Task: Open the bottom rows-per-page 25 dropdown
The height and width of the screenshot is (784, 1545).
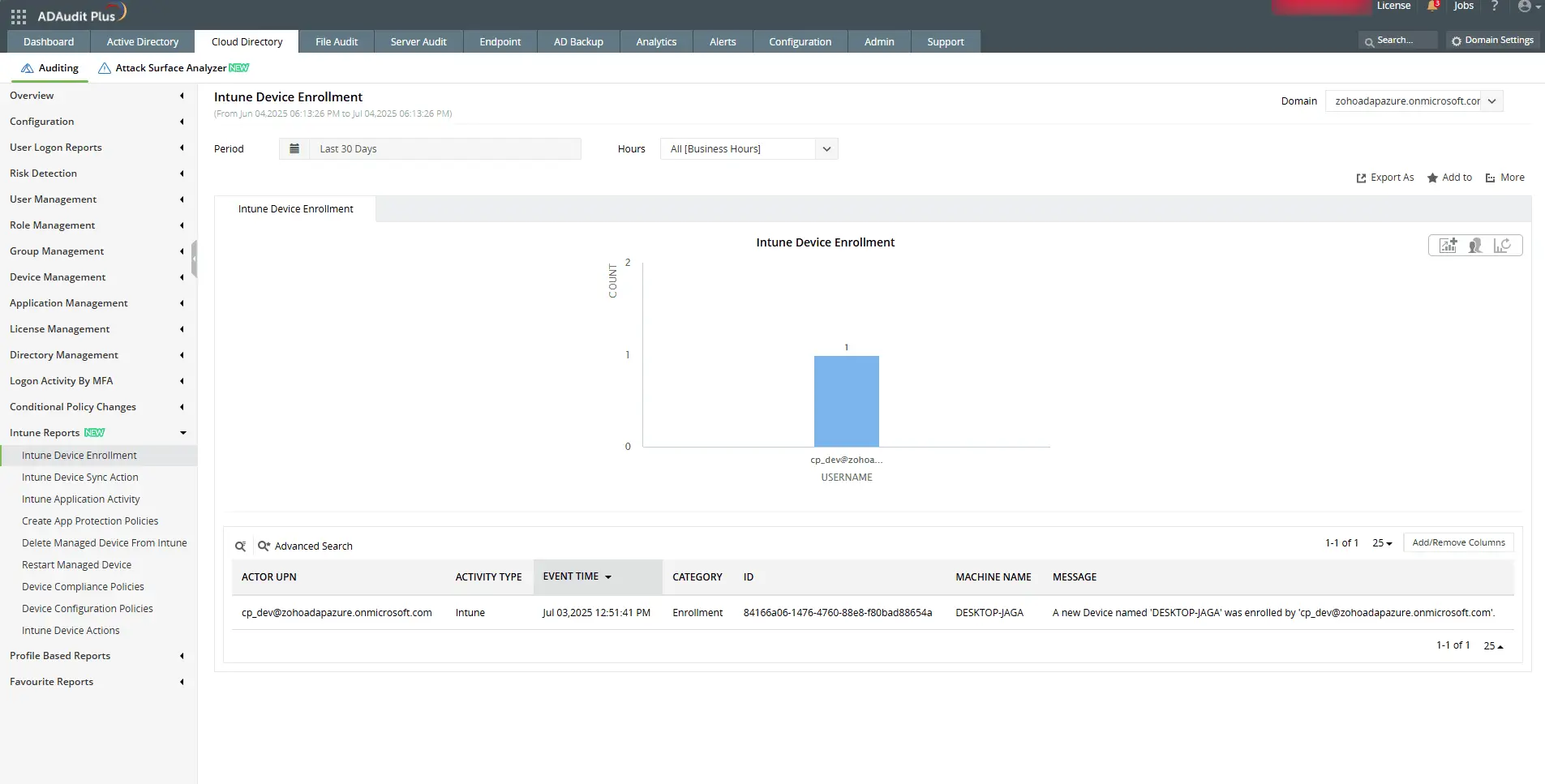Action: 1493,646
